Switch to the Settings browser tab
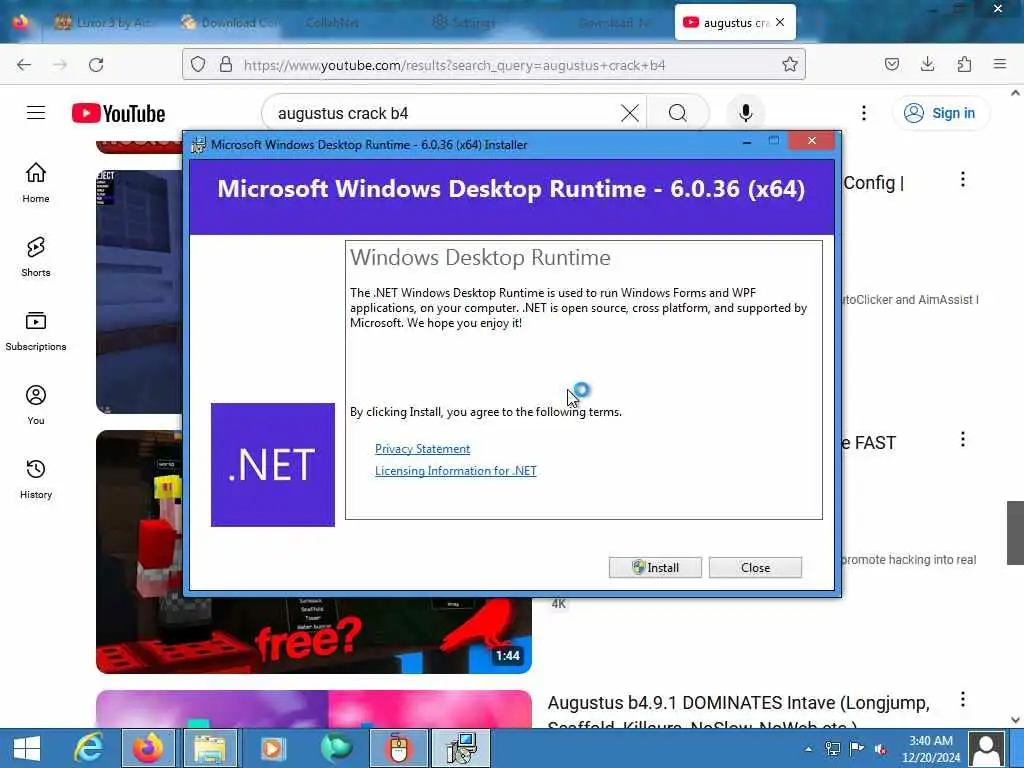The height and width of the screenshot is (768, 1024). 465,22
